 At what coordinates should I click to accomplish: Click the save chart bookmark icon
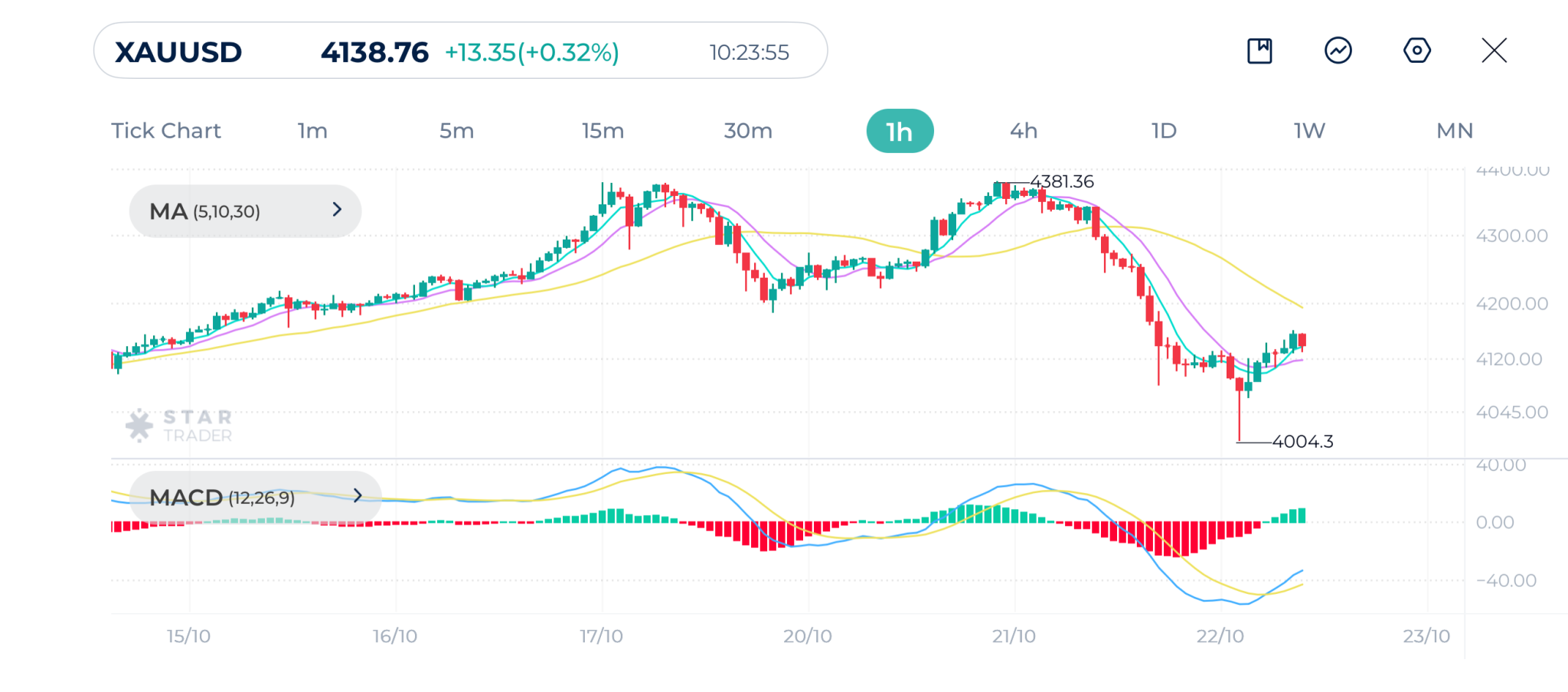click(1259, 51)
